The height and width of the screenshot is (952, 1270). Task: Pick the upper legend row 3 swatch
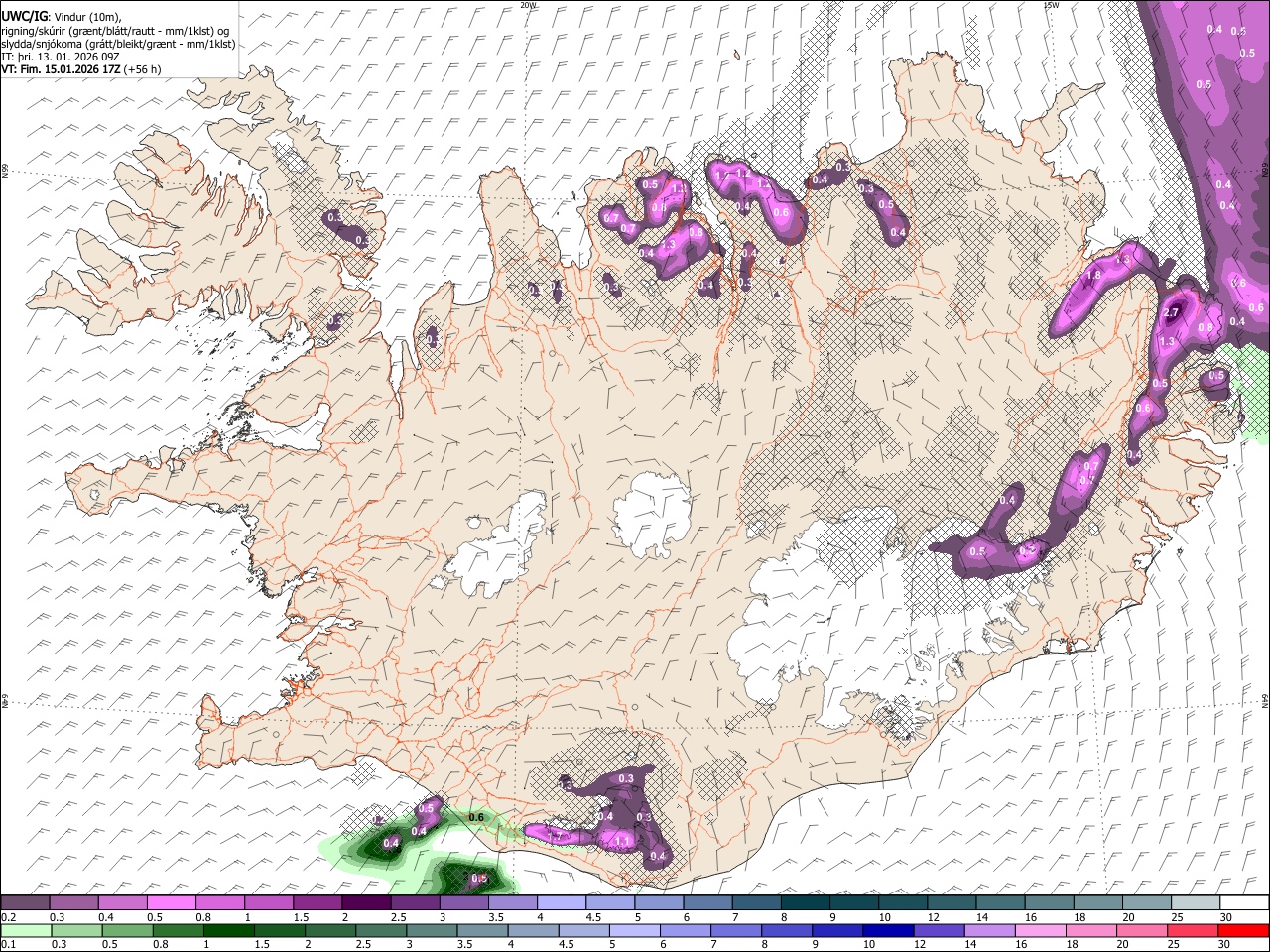click(x=464, y=902)
